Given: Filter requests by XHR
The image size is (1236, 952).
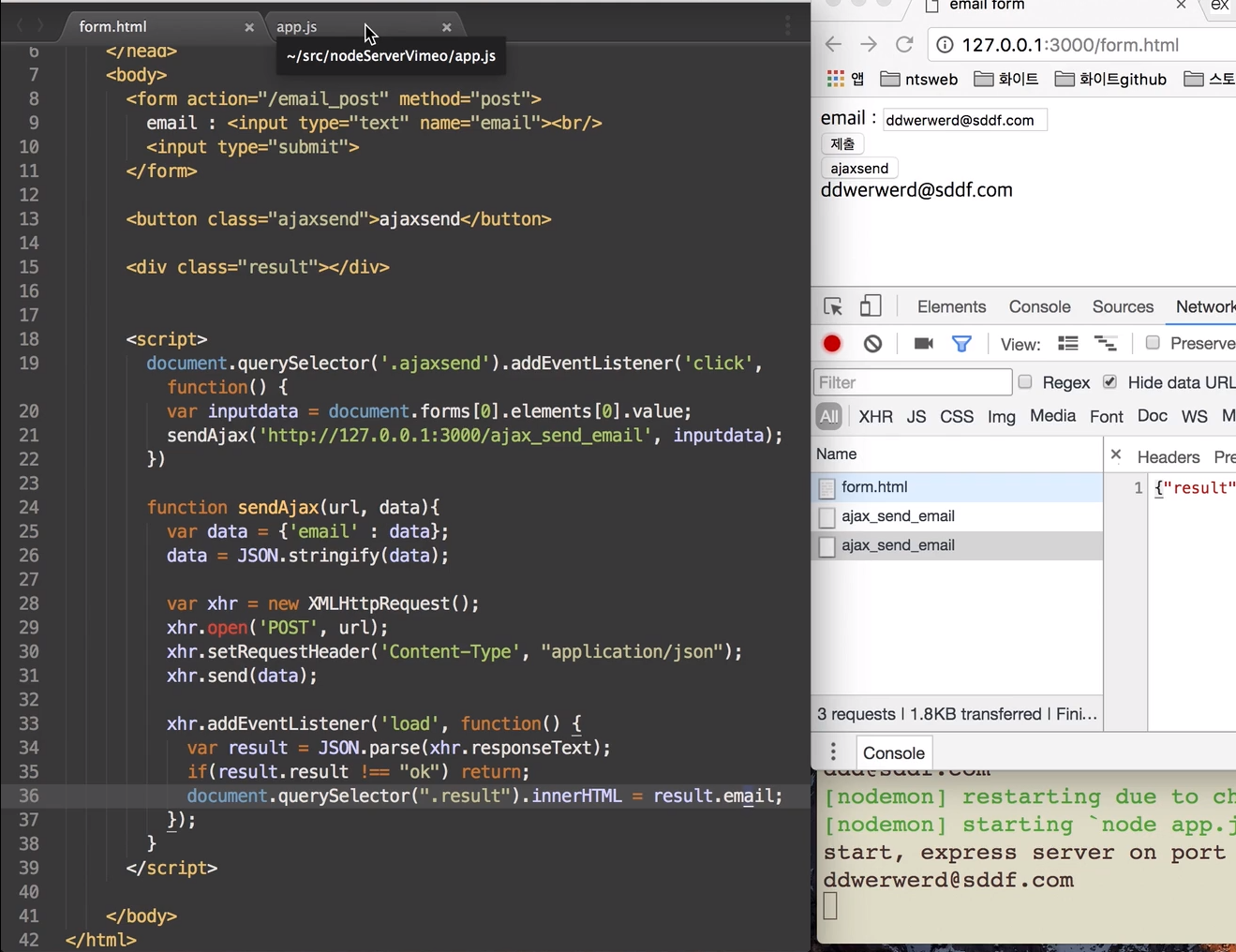Looking at the screenshot, I should (x=875, y=416).
